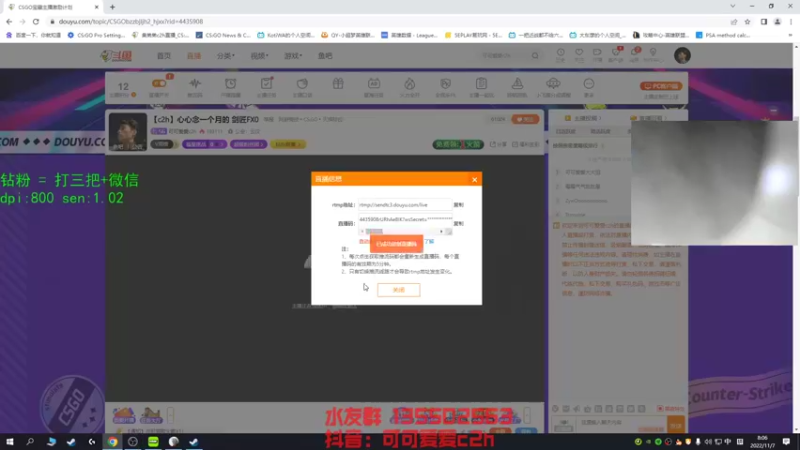This screenshot has height=450, width=800.
Task: Bookmark page with star icon in address bar
Action: [x=747, y=21]
